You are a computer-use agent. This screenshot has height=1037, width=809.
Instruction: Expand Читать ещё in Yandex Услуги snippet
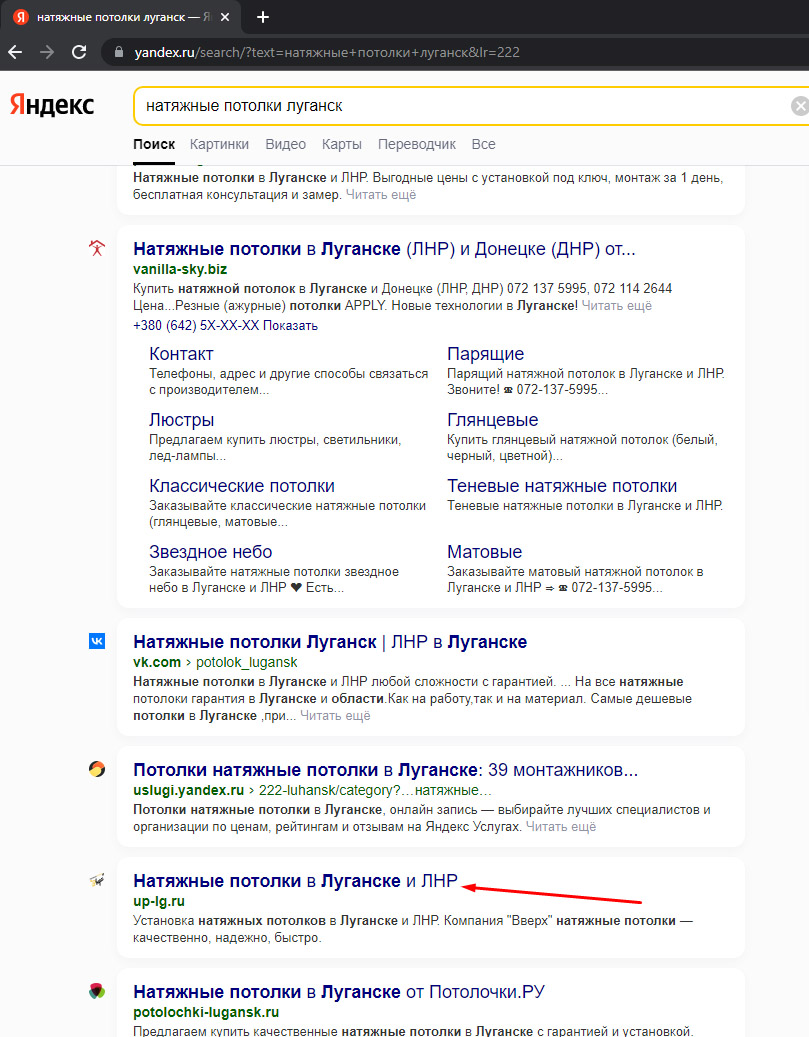pos(561,827)
